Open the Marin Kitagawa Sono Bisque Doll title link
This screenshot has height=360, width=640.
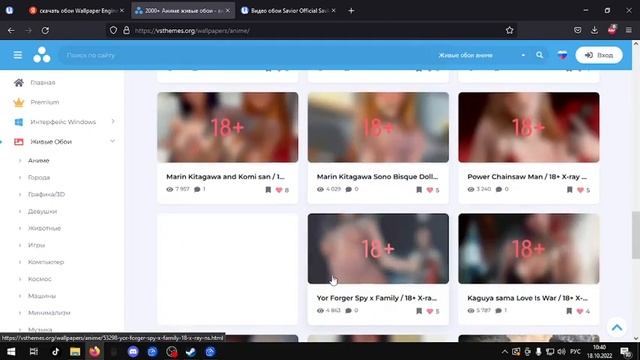coord(377,177)
